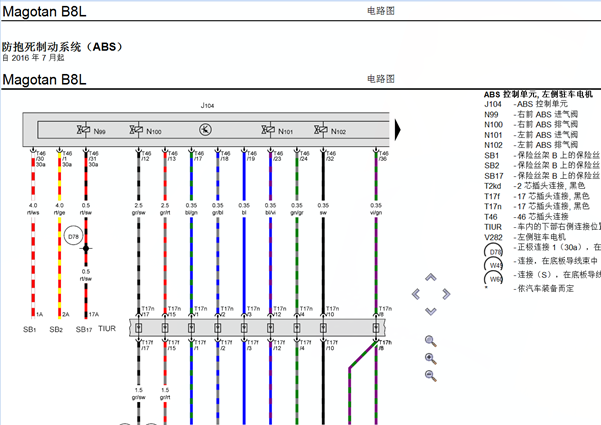Click the TIUR connector pin under T17n/10

click(323, 328)
